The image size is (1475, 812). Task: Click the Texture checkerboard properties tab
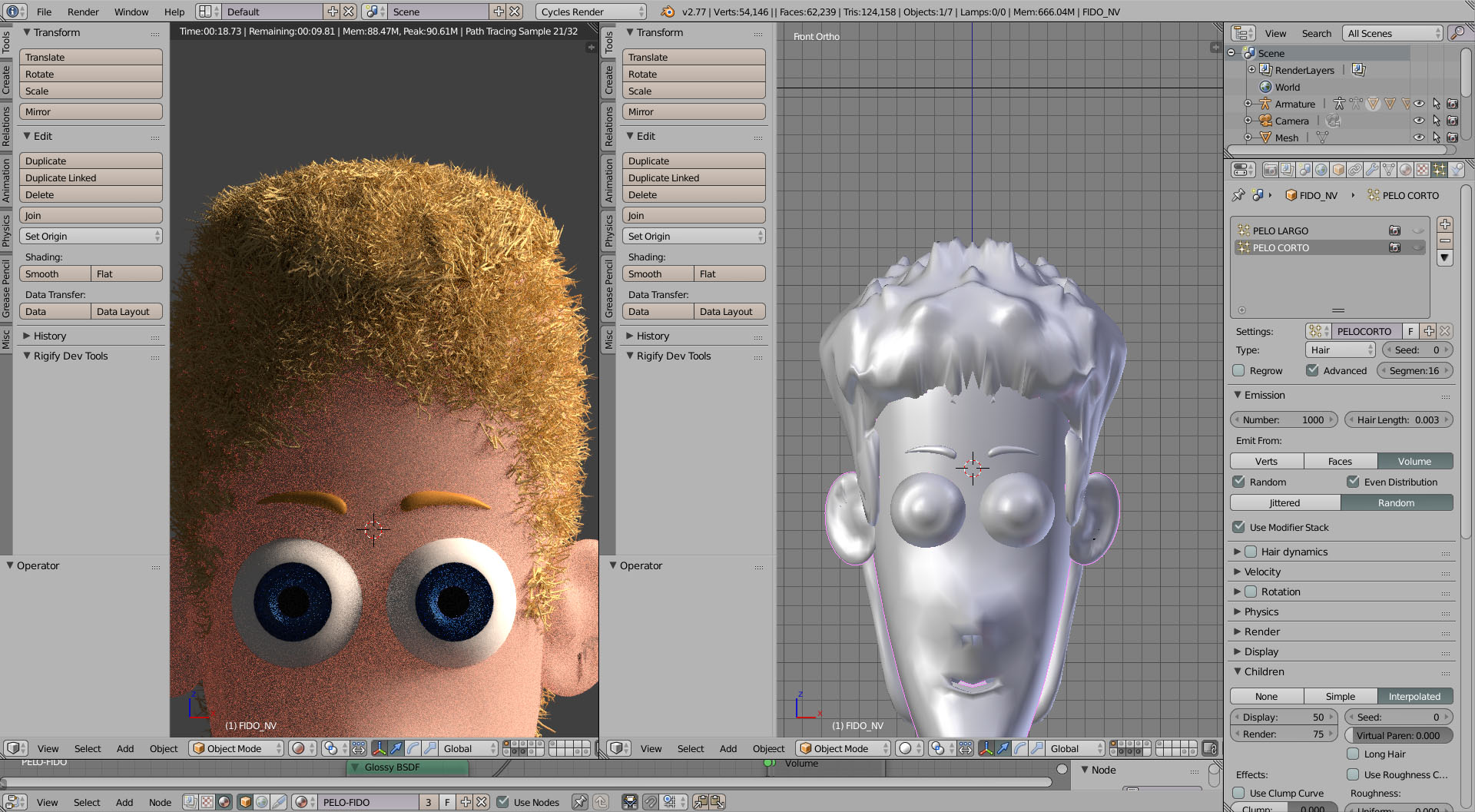[1422, 170]
